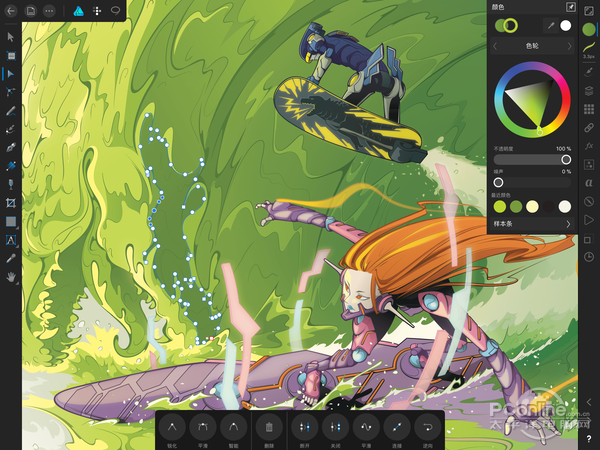Select the Rectangle shape tool
Viewport: 600px width, 450px height.
11,222
